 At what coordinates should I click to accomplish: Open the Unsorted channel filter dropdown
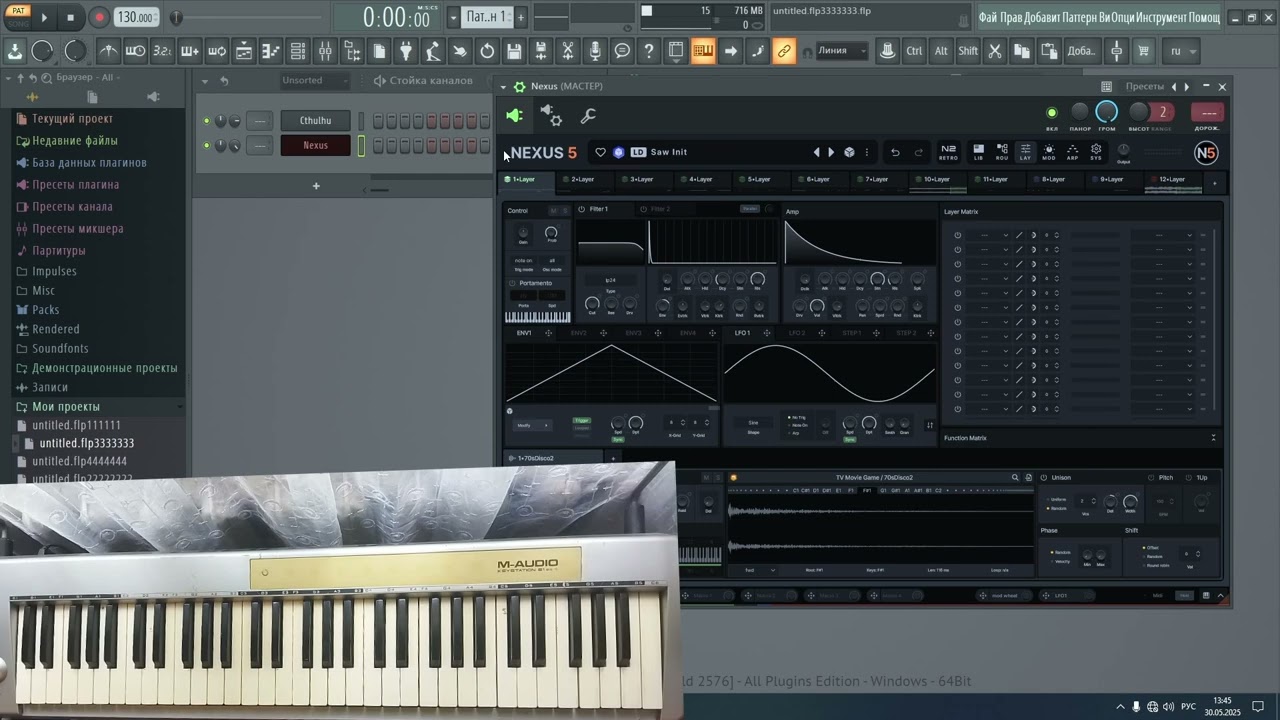click(x=313, y=80)
